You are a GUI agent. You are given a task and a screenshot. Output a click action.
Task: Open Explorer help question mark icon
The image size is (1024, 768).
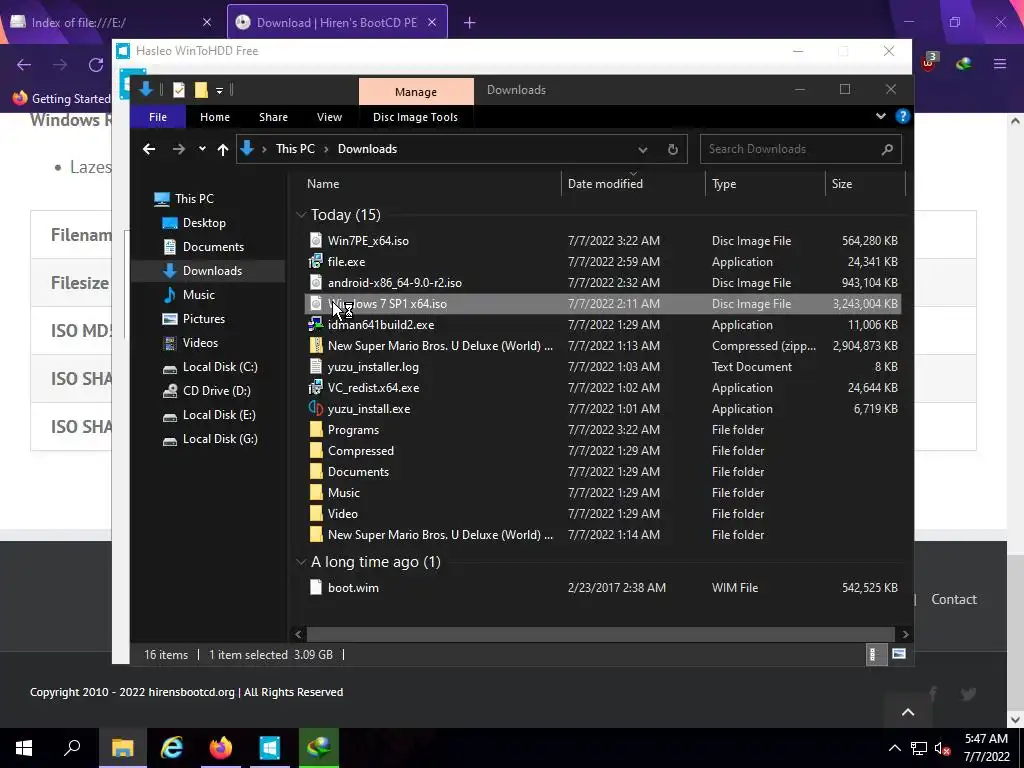tap(903, 116)
